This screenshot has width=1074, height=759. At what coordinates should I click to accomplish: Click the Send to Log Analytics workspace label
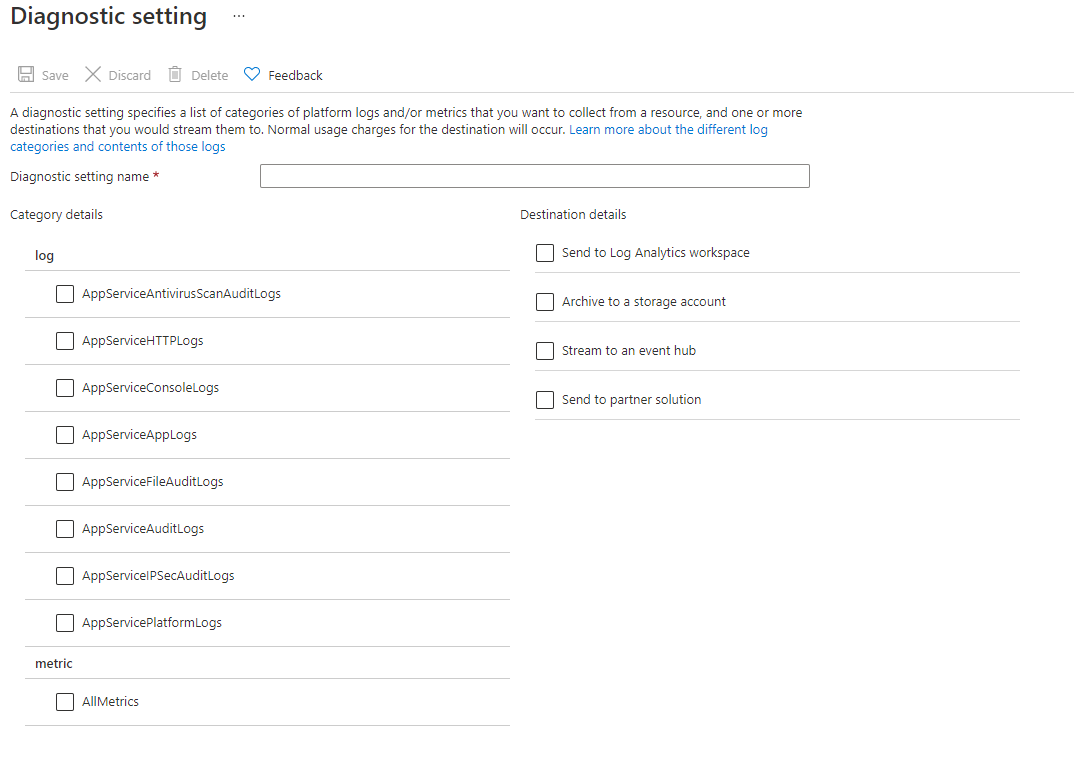click(655, 253)
